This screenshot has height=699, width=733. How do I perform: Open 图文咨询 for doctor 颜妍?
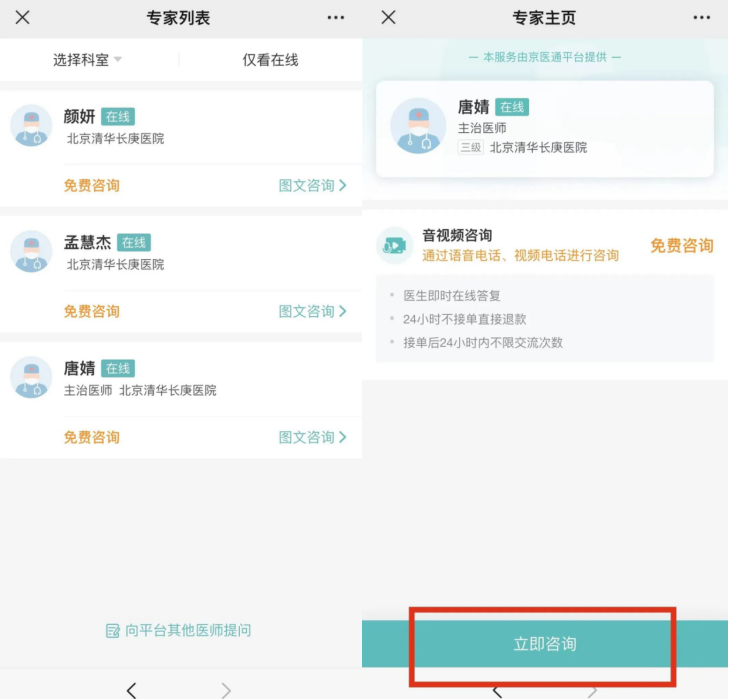tap(312, 185)
